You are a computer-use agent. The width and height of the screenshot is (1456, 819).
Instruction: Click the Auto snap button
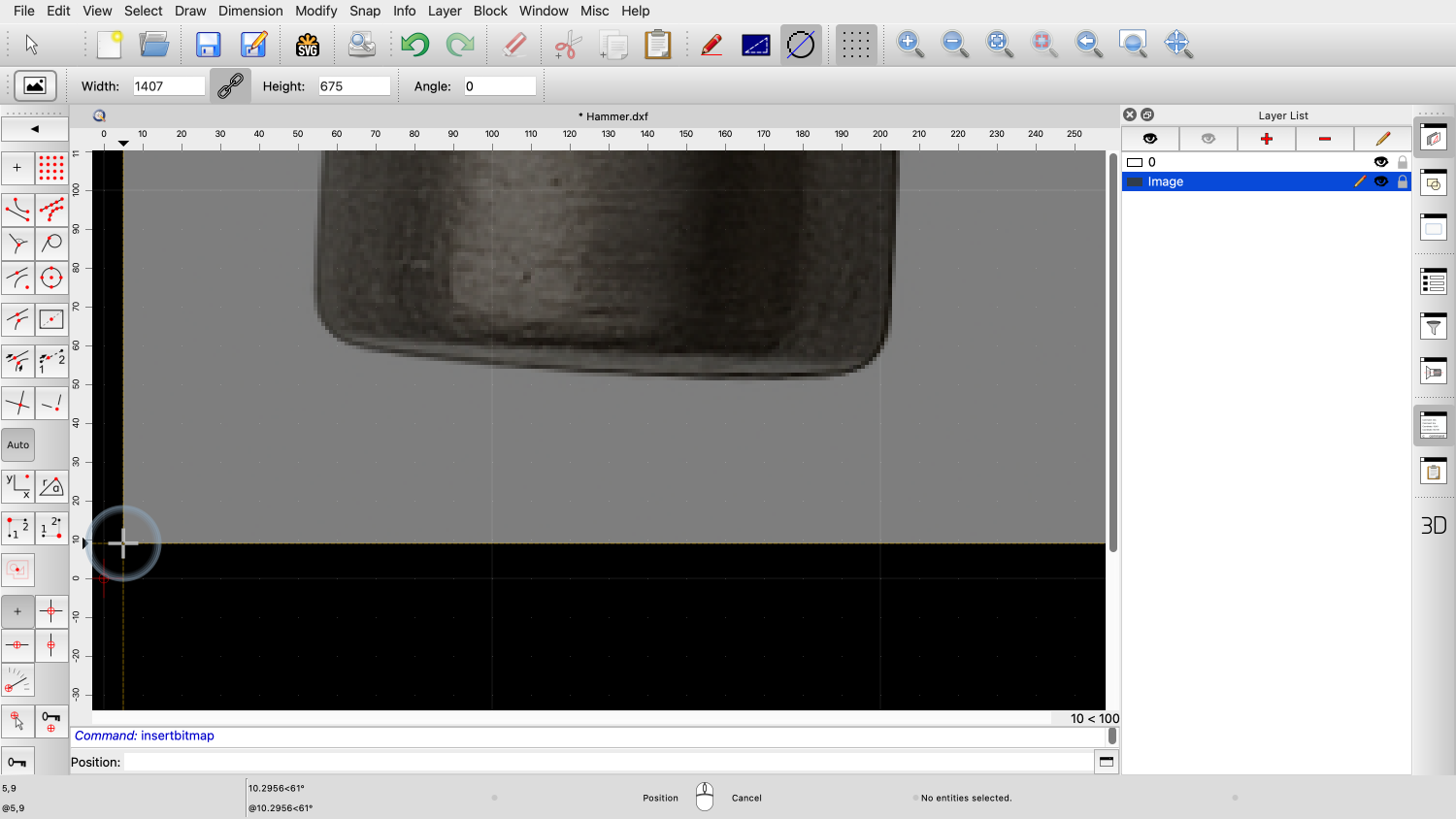click(18, 445)
